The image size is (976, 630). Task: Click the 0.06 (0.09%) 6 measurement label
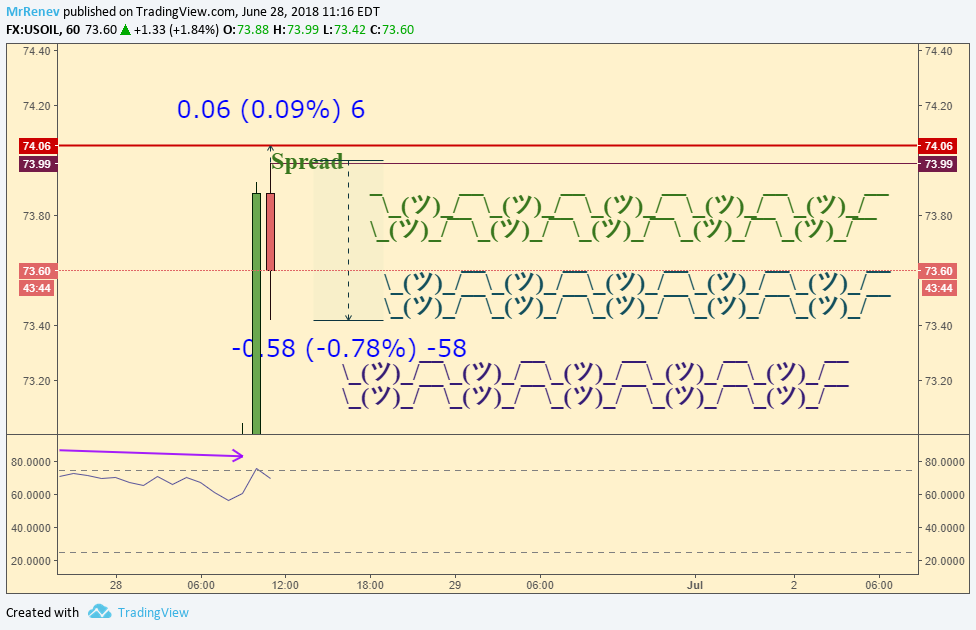point(271,109)
